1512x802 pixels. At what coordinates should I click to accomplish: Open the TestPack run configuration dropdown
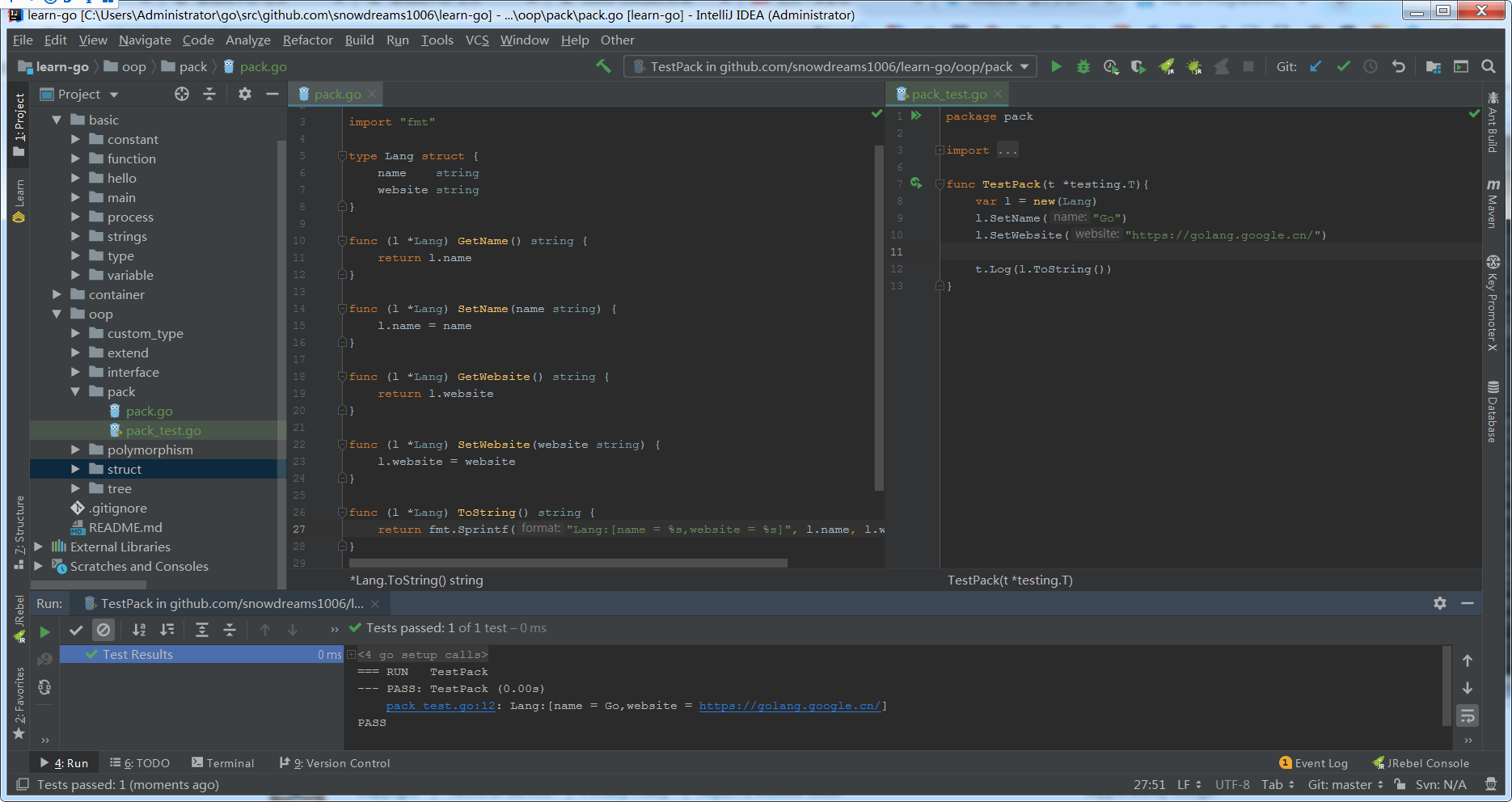pos(1024,66)
